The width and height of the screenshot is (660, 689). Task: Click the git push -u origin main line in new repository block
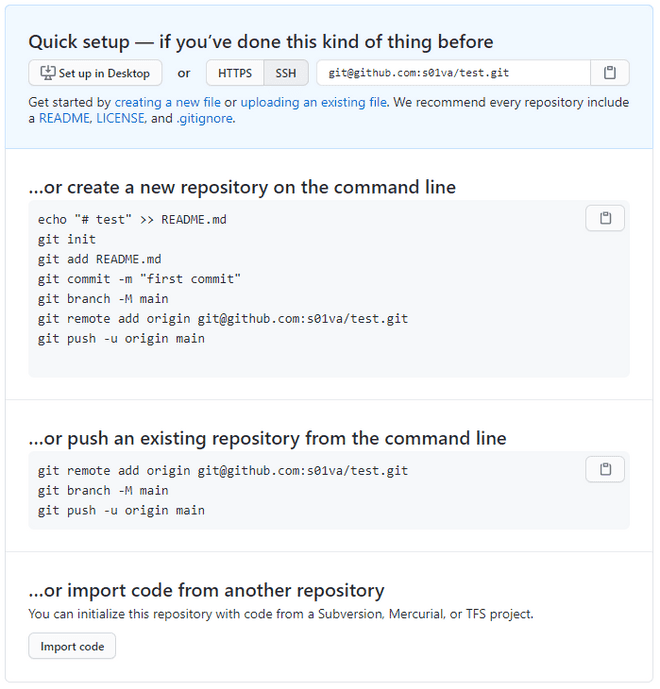tap(121, 339)
